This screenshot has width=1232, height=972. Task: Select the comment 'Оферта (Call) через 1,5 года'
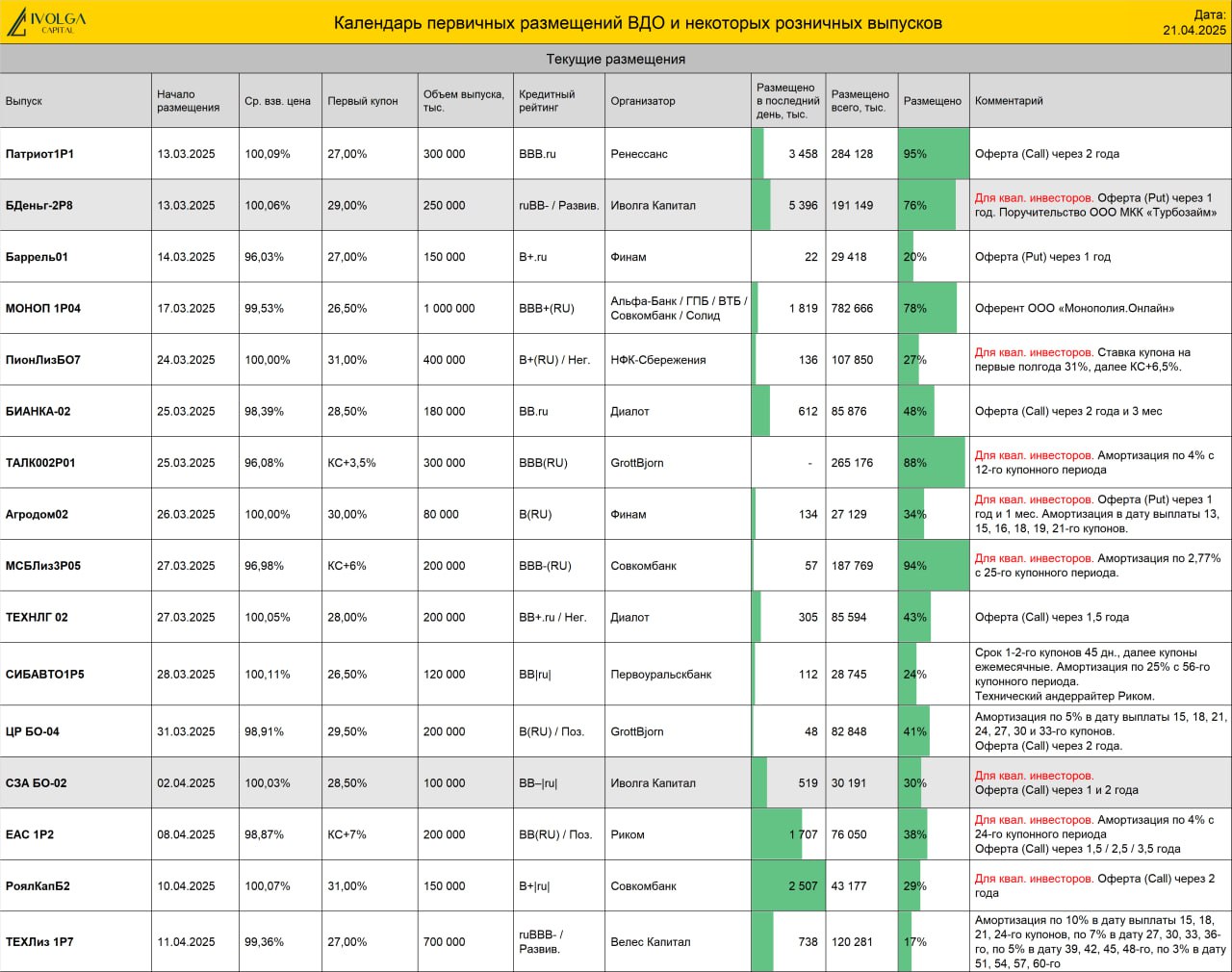coord(1052,618)
